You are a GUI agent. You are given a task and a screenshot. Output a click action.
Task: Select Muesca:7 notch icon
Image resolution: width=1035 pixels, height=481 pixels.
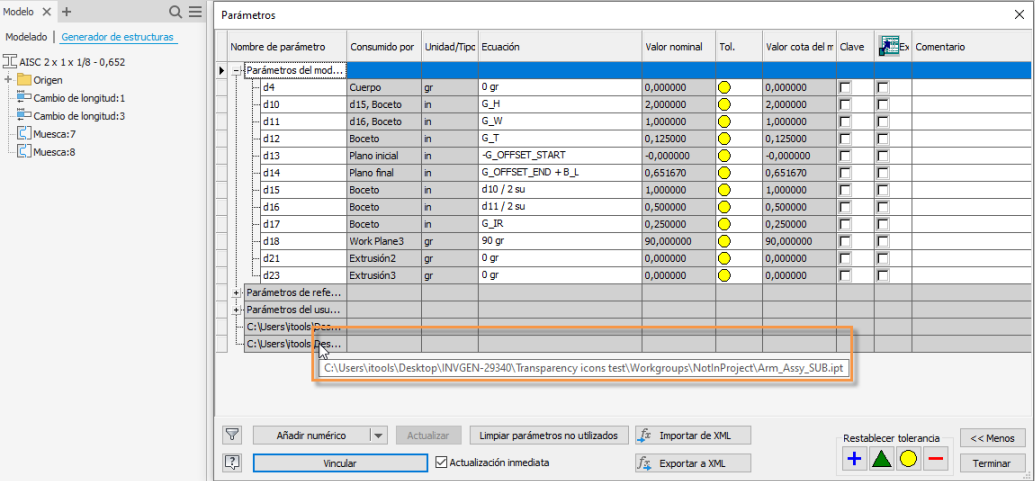(24, 133)
